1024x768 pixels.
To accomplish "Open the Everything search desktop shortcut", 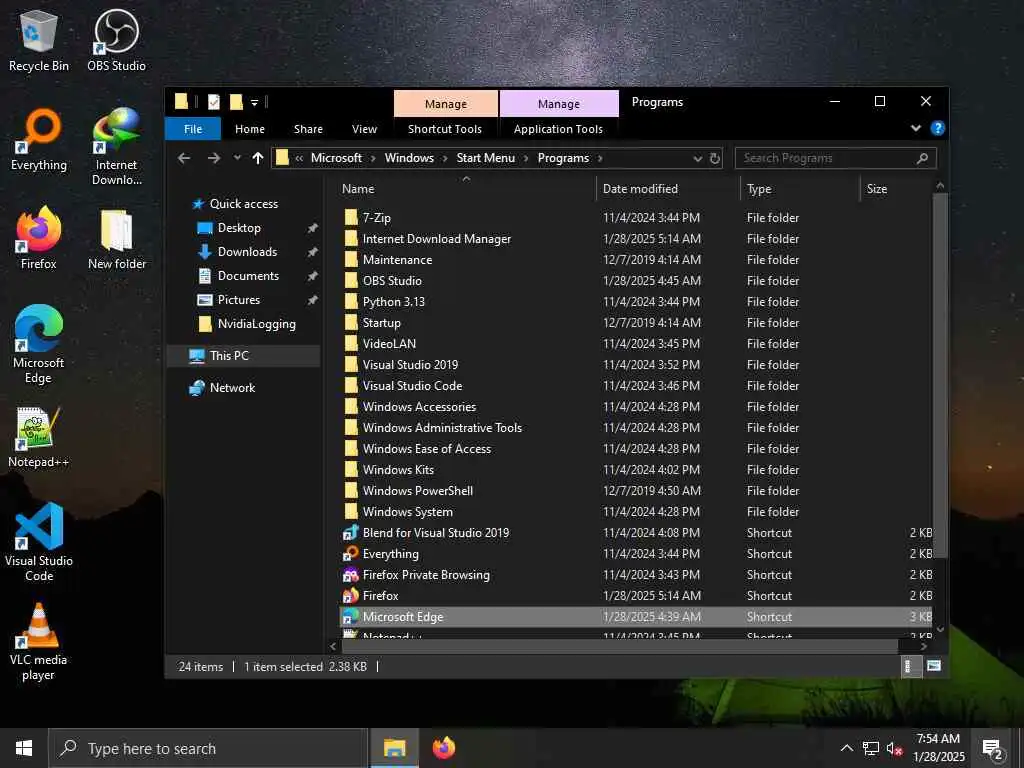I will pos(39,140).
